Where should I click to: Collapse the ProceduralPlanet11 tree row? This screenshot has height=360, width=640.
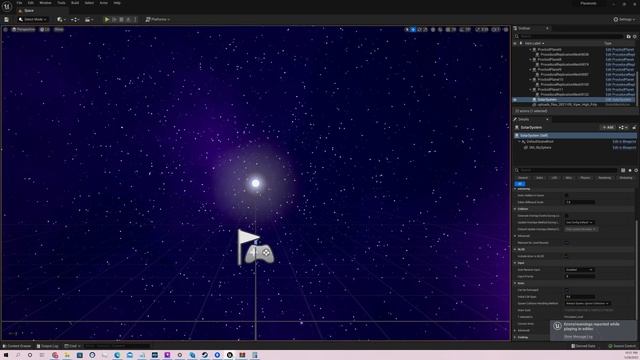pos(531,89)
